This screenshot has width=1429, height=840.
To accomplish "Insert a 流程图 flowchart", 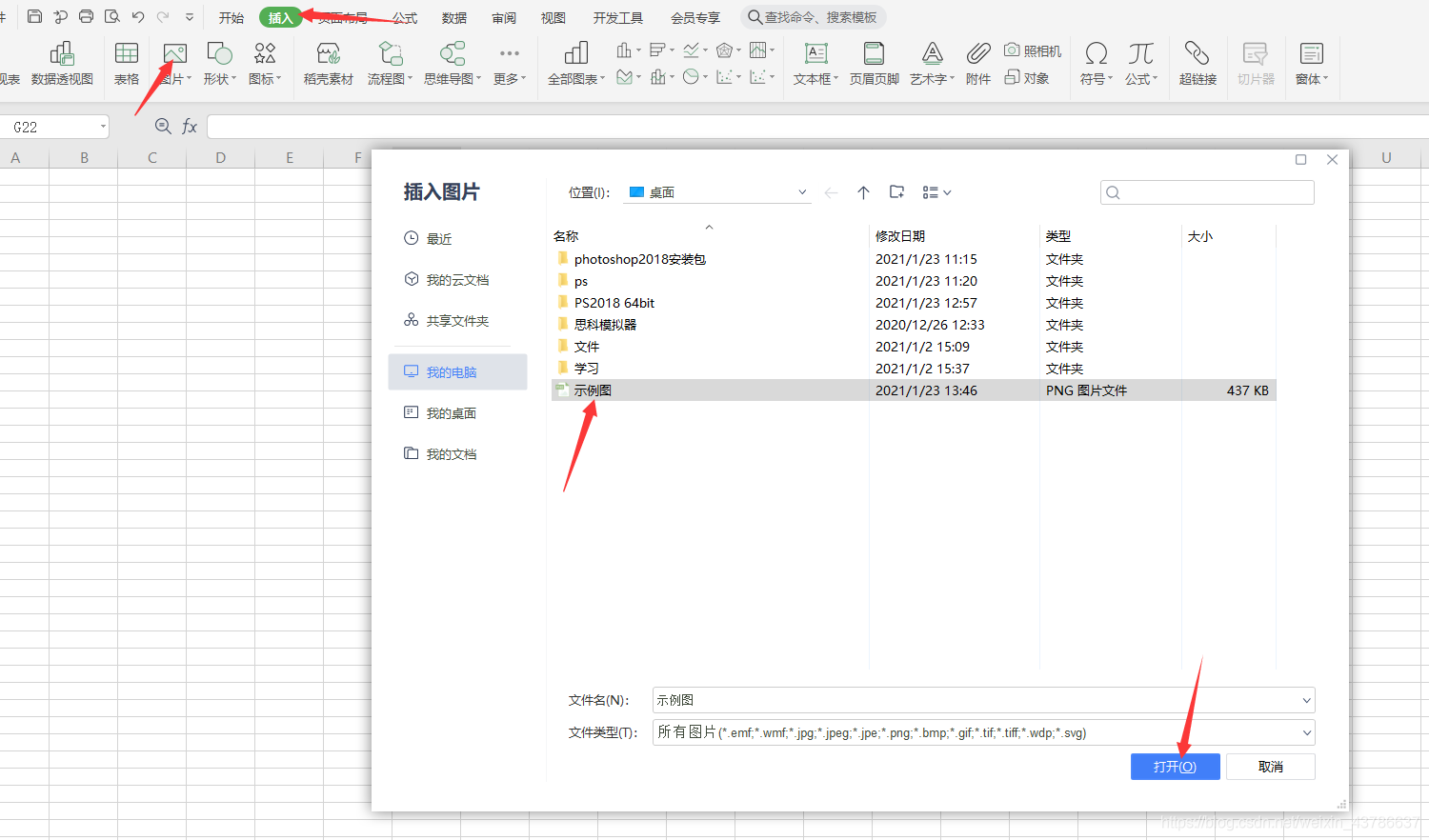I will [x=391, y=64].
